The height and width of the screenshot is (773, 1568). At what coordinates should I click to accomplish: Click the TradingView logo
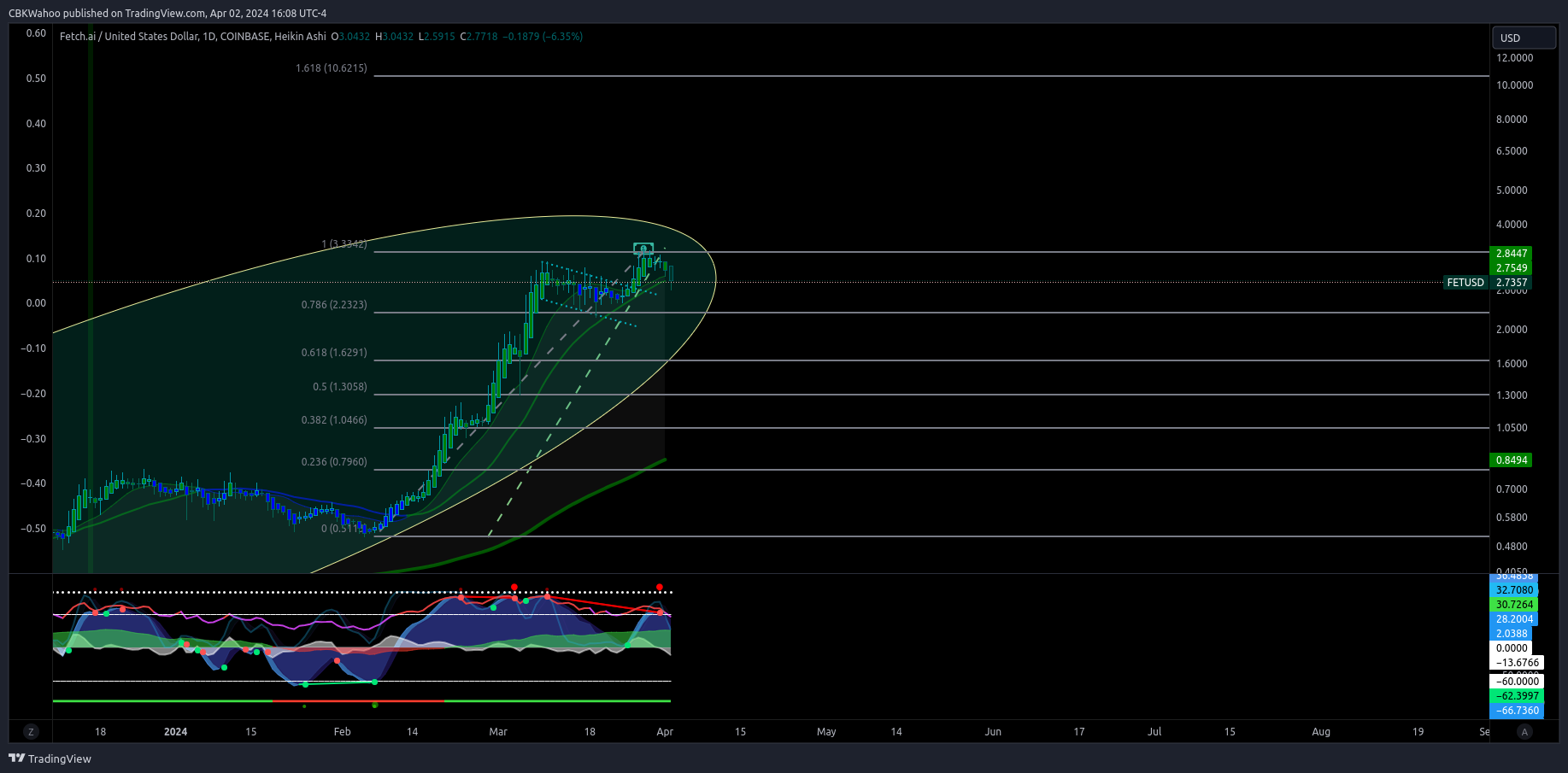click(x=50, y=758)
